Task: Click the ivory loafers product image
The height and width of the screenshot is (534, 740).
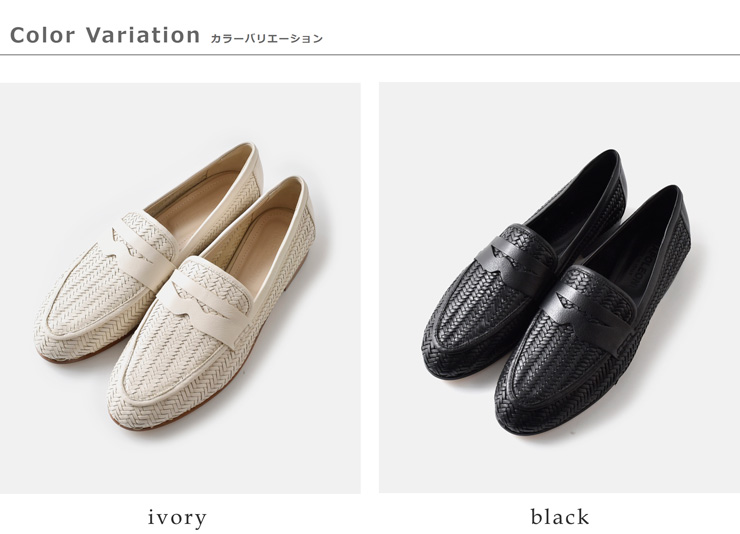Action: [x=180, y=288]
